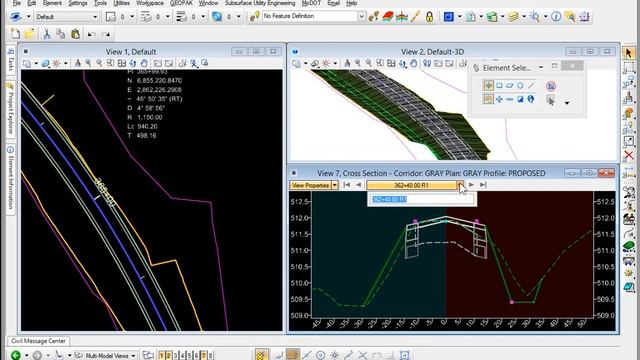This screenshot has width=640, height=360.
Task: Toggle view 8 button in view group
Action: tap(210, 356)
